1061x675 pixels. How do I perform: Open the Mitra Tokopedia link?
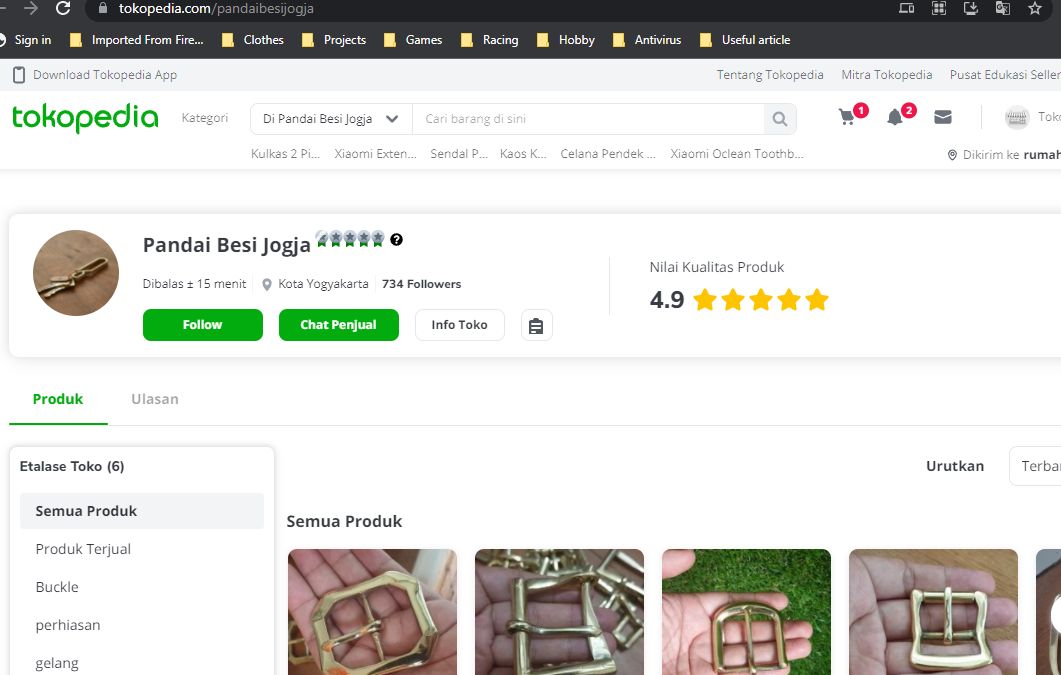886,74
